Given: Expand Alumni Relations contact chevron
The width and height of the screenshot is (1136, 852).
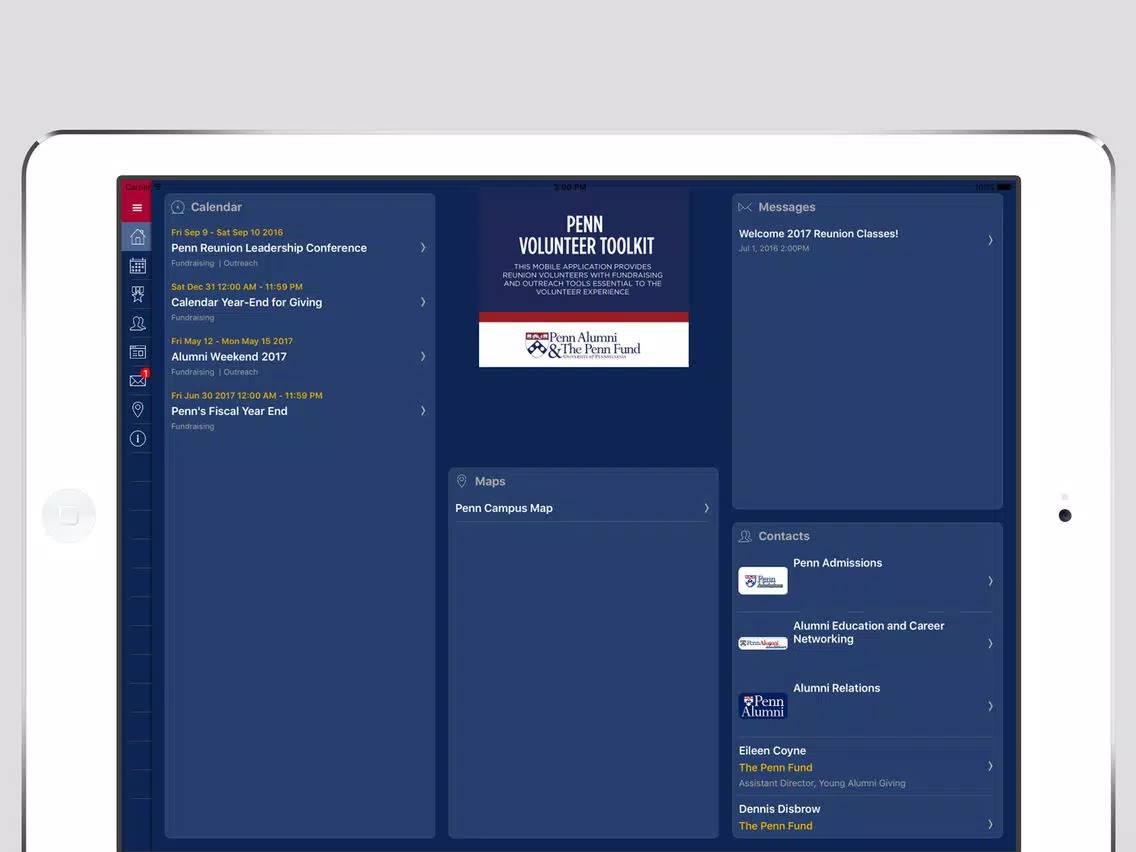Looking at the screenshot, I should coord(990,706).
